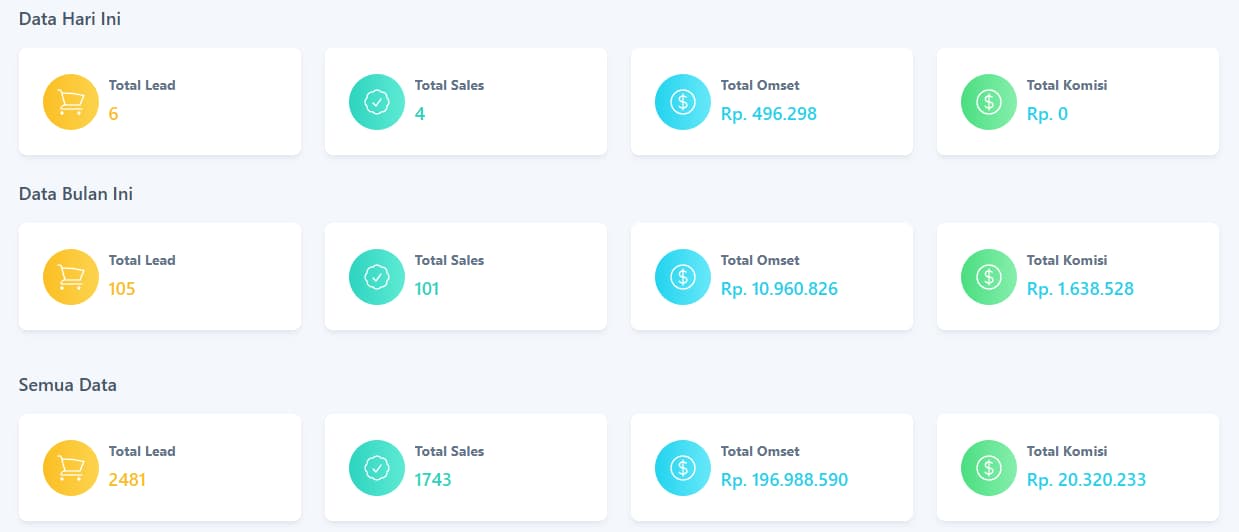This screenshot has width=1239, height=532.
Task: Open the monthly Total Lead value 105
Action: pos(122,289)
